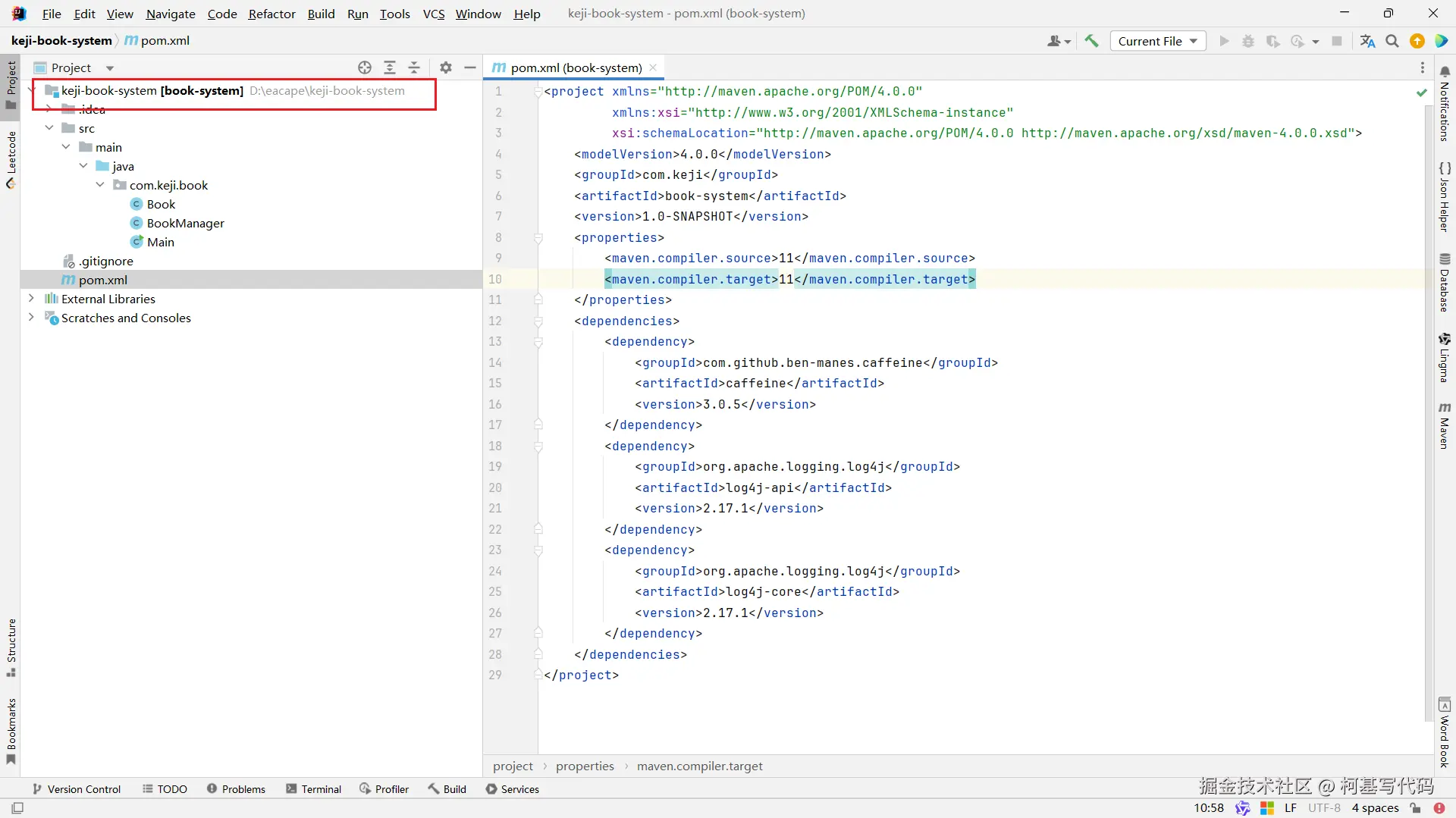Collapse the src folder in the project tree

tap(49, 128)
